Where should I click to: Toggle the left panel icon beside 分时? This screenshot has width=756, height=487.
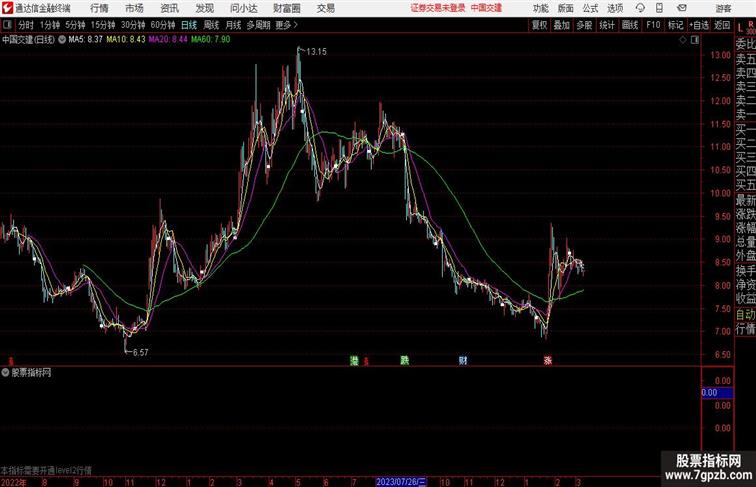[7, 25]
